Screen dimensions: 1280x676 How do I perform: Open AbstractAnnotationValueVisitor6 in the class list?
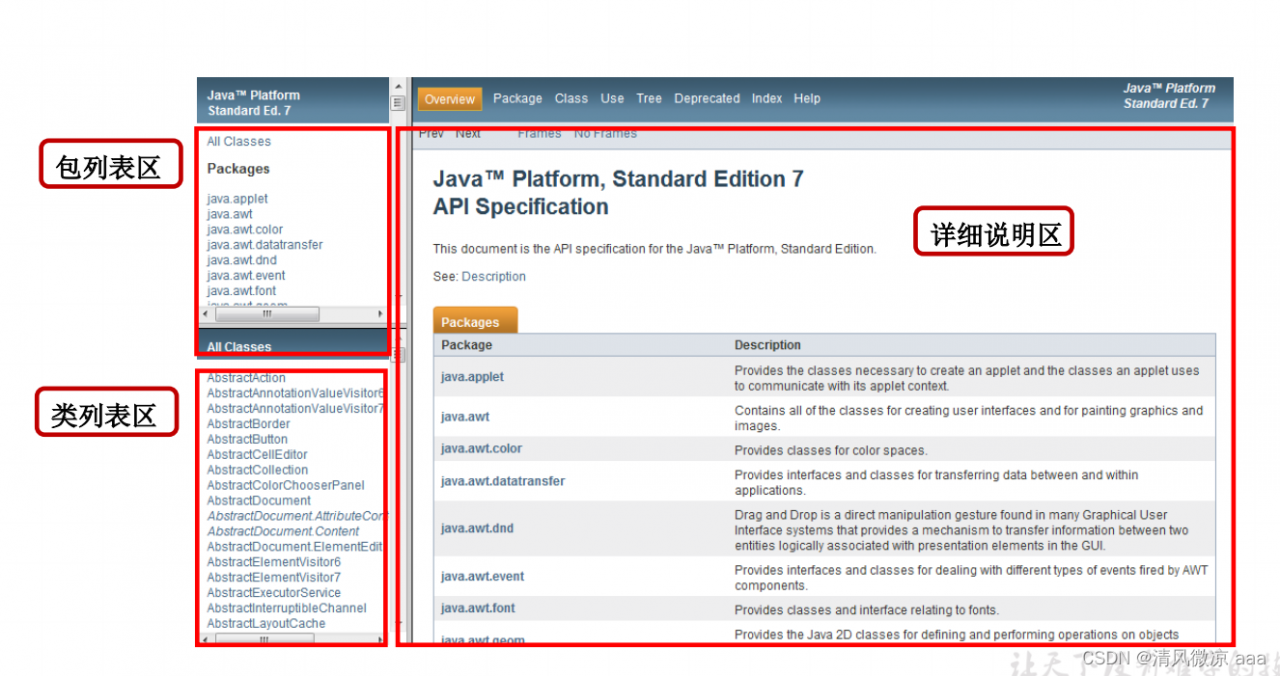[x=295, y=393]
